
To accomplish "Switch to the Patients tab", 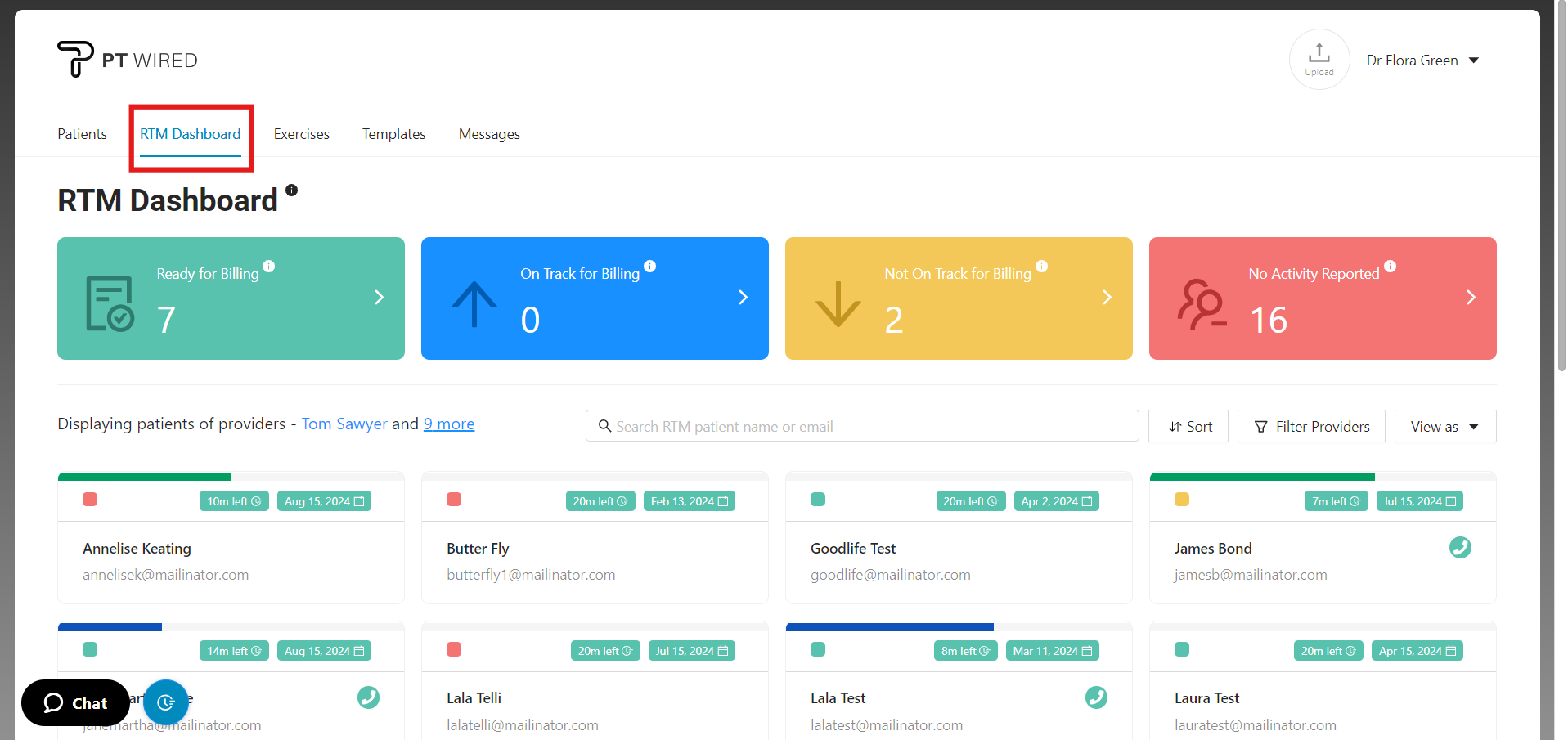I will coord(82,133).
